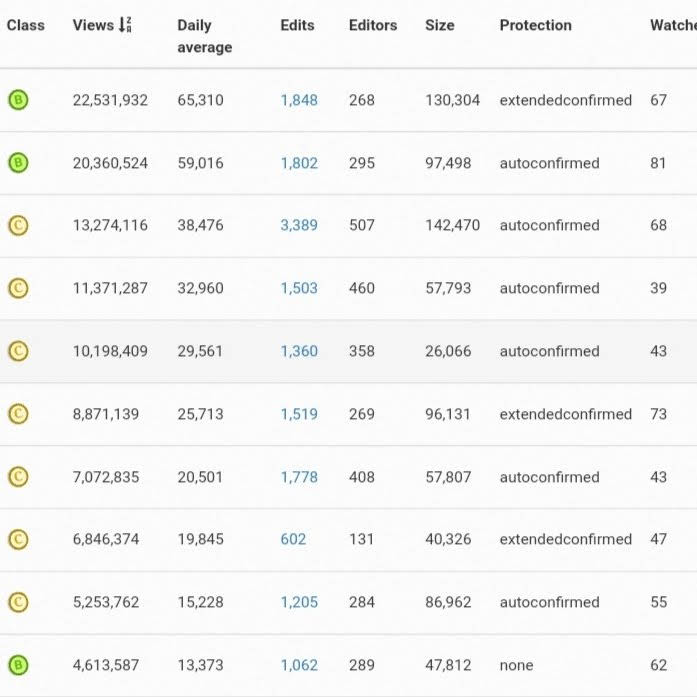
Task: Toggle the sort arrow next to Views
Action: coord(125,25)
